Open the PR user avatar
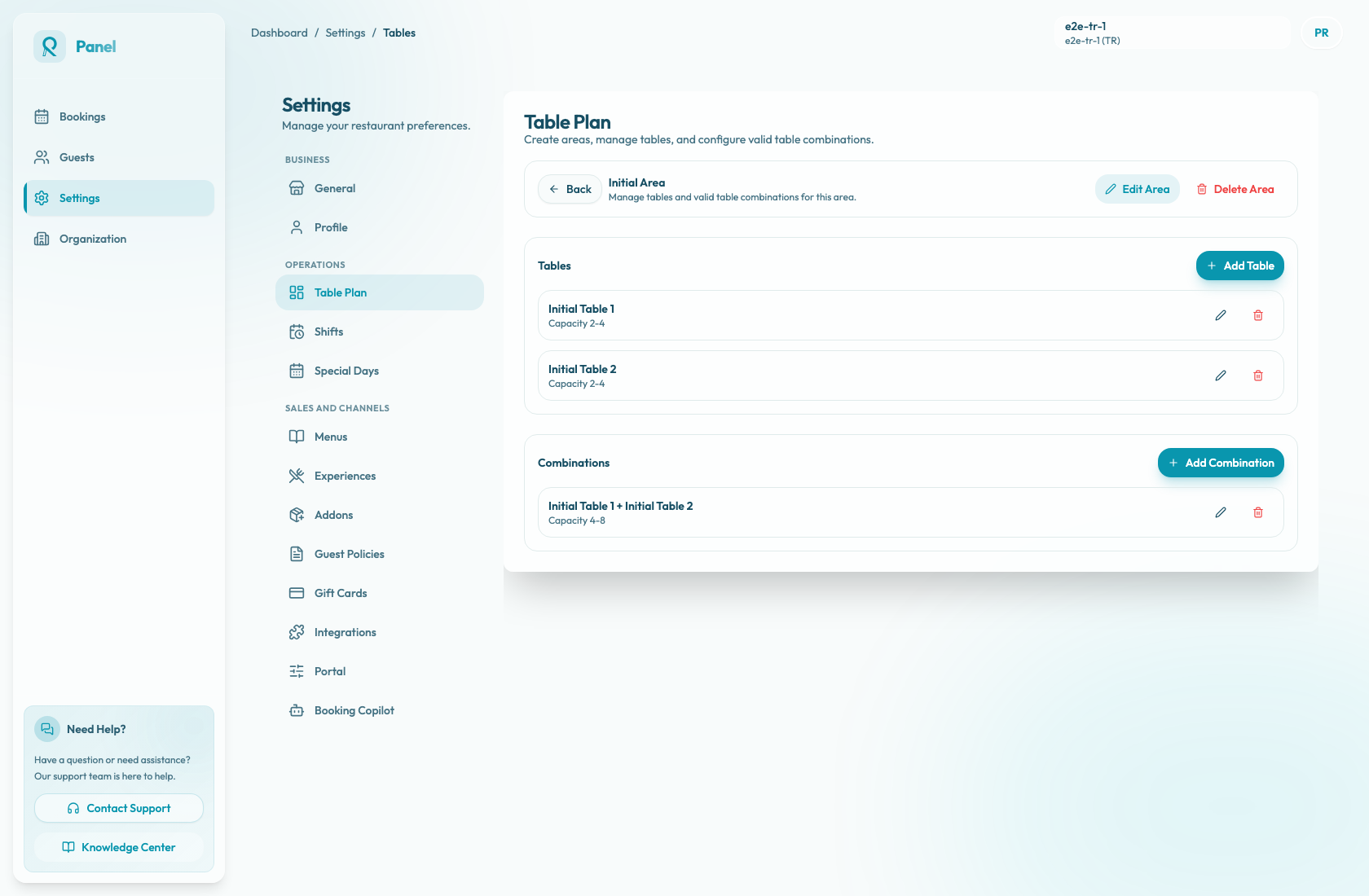Image resolution: width=1369 pixels, height=896 pixels. click(x=1322, y=33)
